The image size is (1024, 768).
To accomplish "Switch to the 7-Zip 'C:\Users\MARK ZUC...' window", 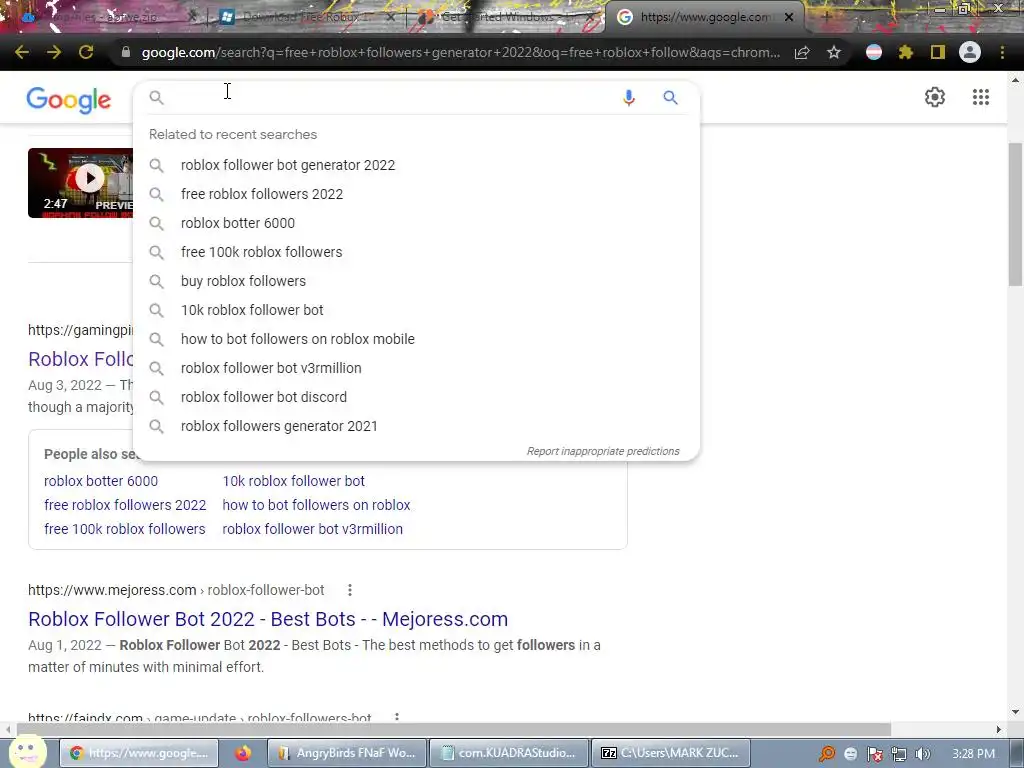I will (671, 753).
